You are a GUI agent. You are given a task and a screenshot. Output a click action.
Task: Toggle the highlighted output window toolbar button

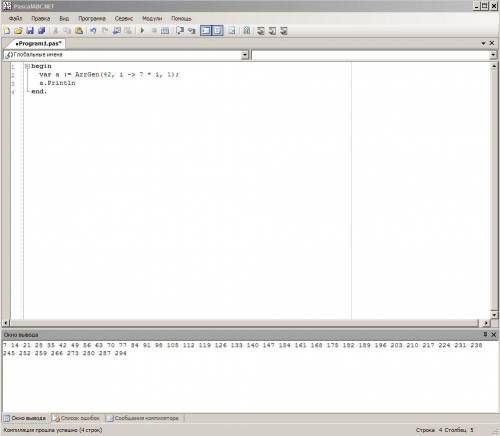[x=206, y=31]
